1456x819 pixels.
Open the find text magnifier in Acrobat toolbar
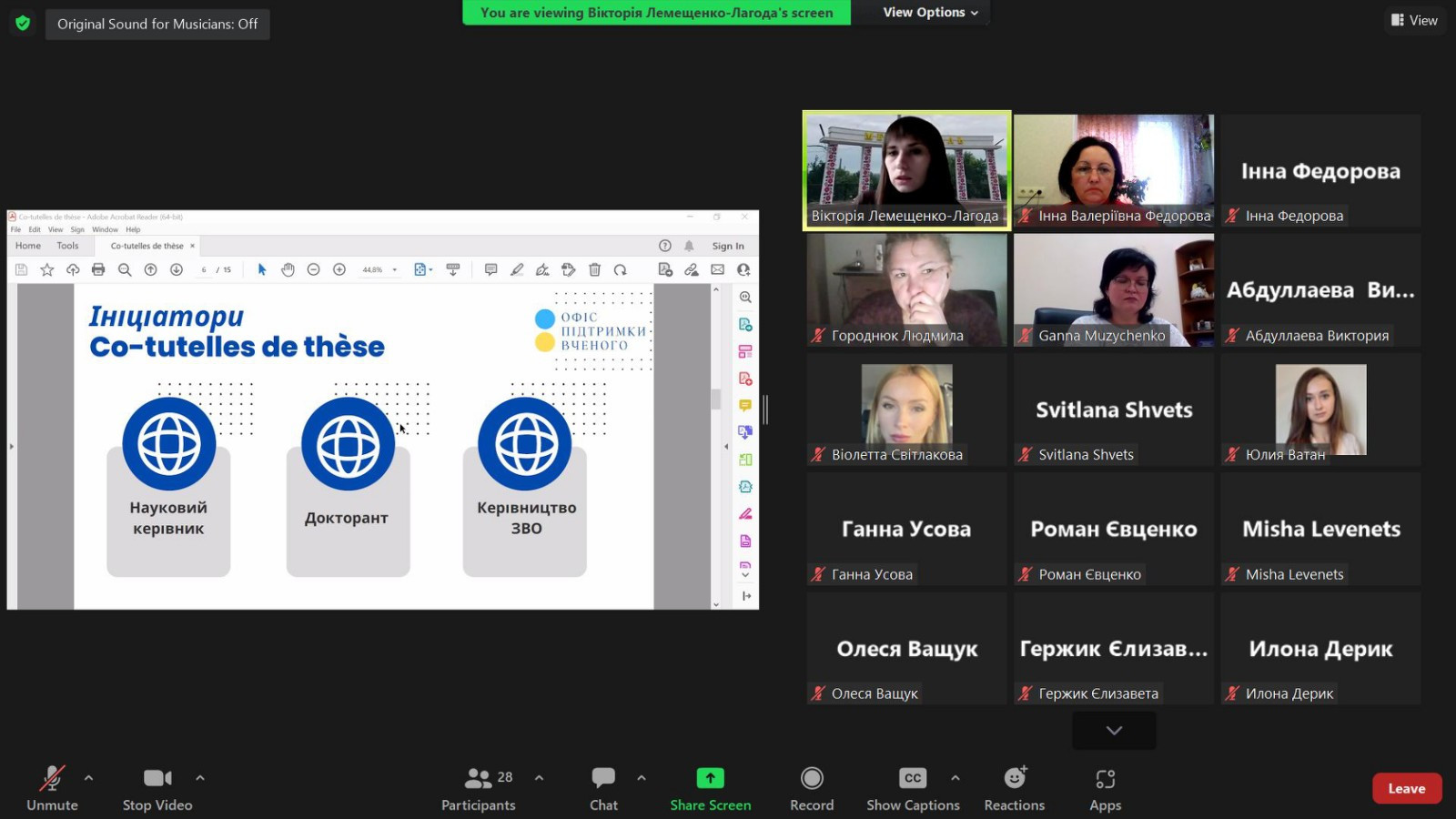pos(125,269)
